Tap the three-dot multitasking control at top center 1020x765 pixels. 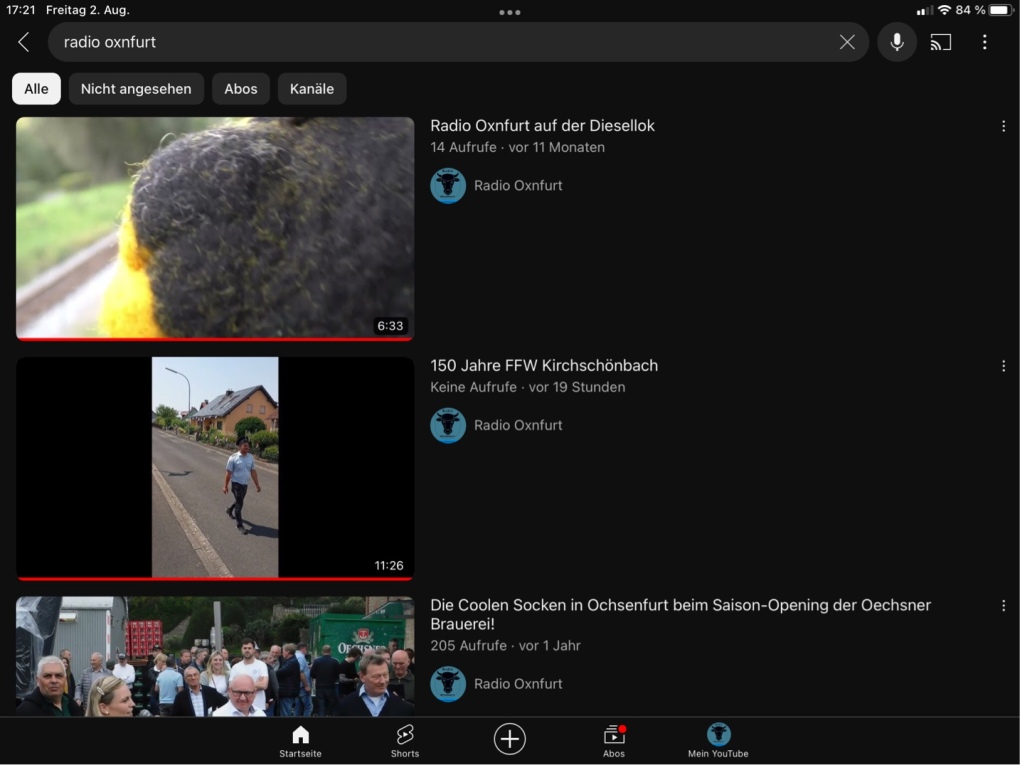click(x=509, y=12)
